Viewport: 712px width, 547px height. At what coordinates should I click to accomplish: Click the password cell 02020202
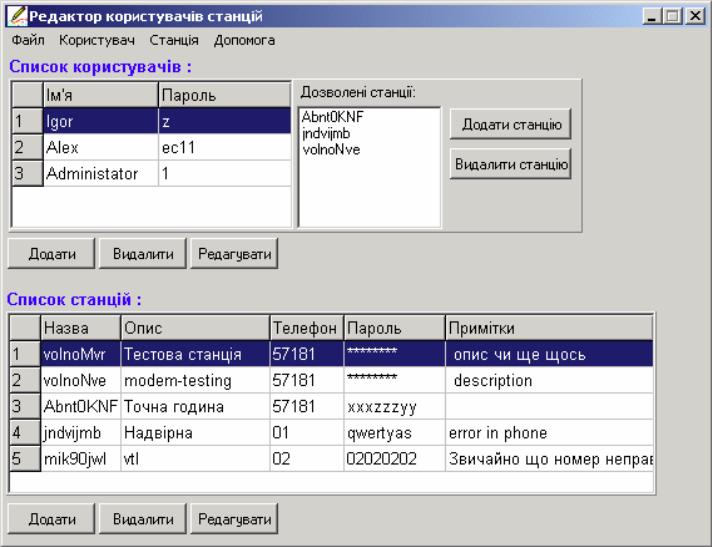pyautogui.click(x=394, y=458)
